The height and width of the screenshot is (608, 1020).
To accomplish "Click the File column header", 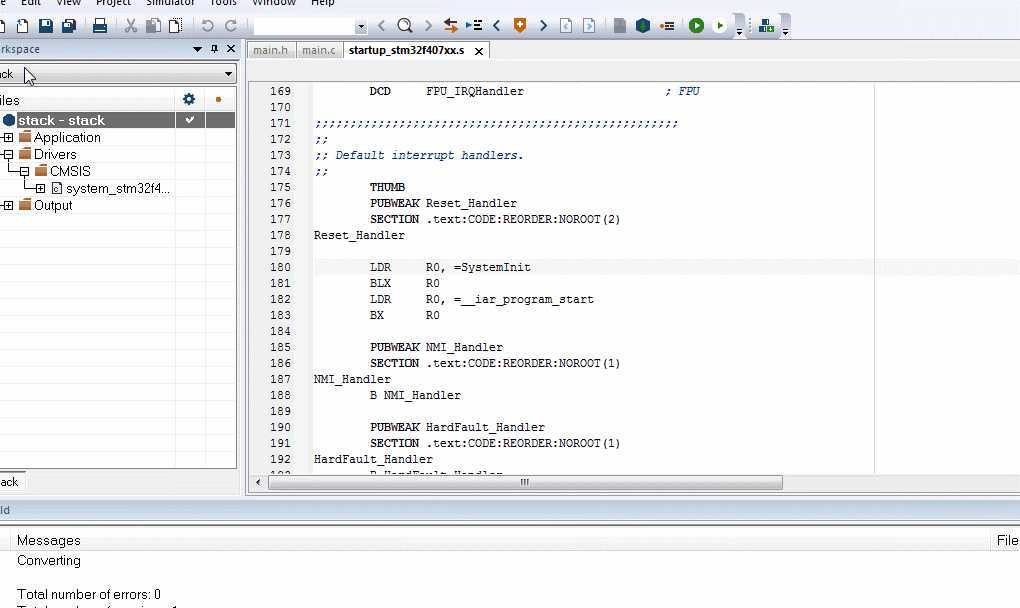I will coord(1007,540).
